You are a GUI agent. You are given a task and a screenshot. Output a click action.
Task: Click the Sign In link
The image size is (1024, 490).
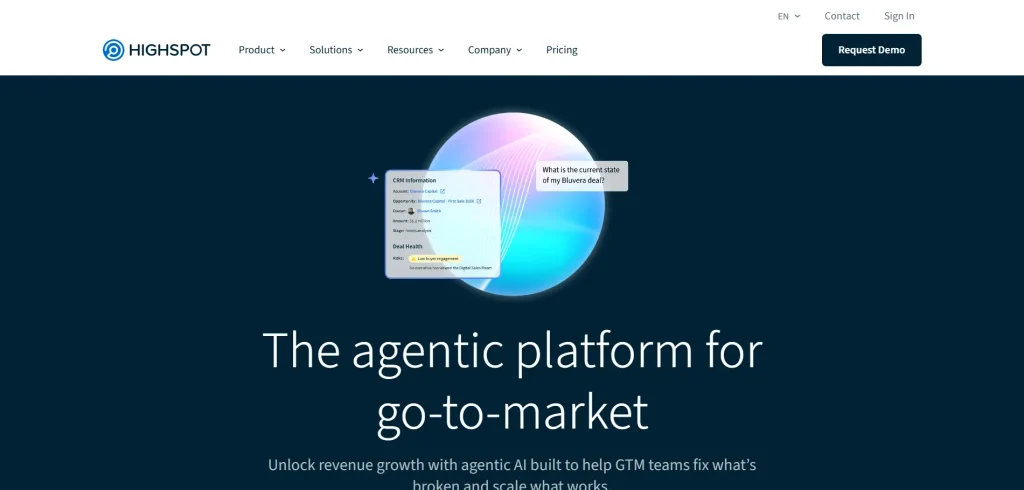click(899, 16)
